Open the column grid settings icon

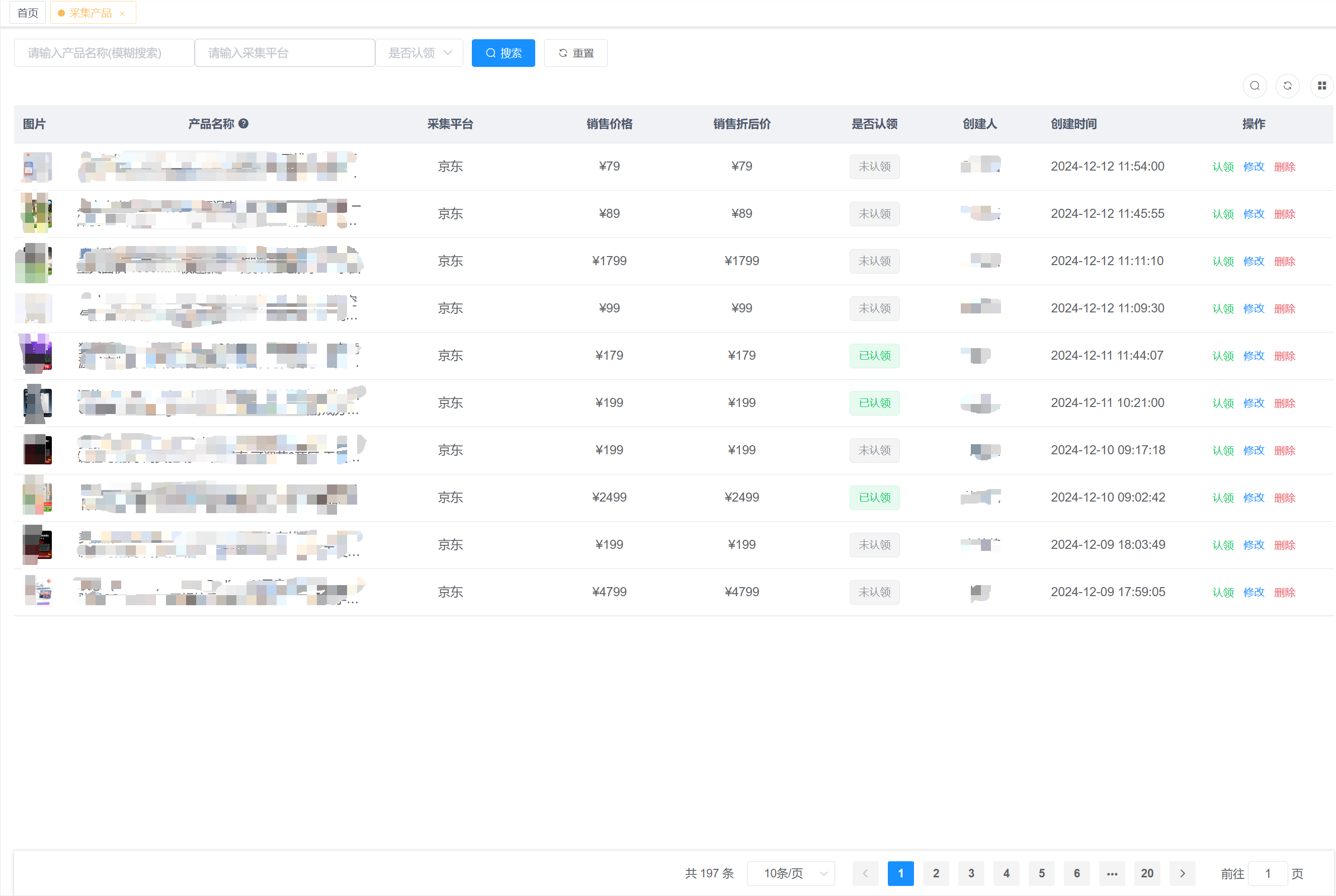pos(1321,86)
